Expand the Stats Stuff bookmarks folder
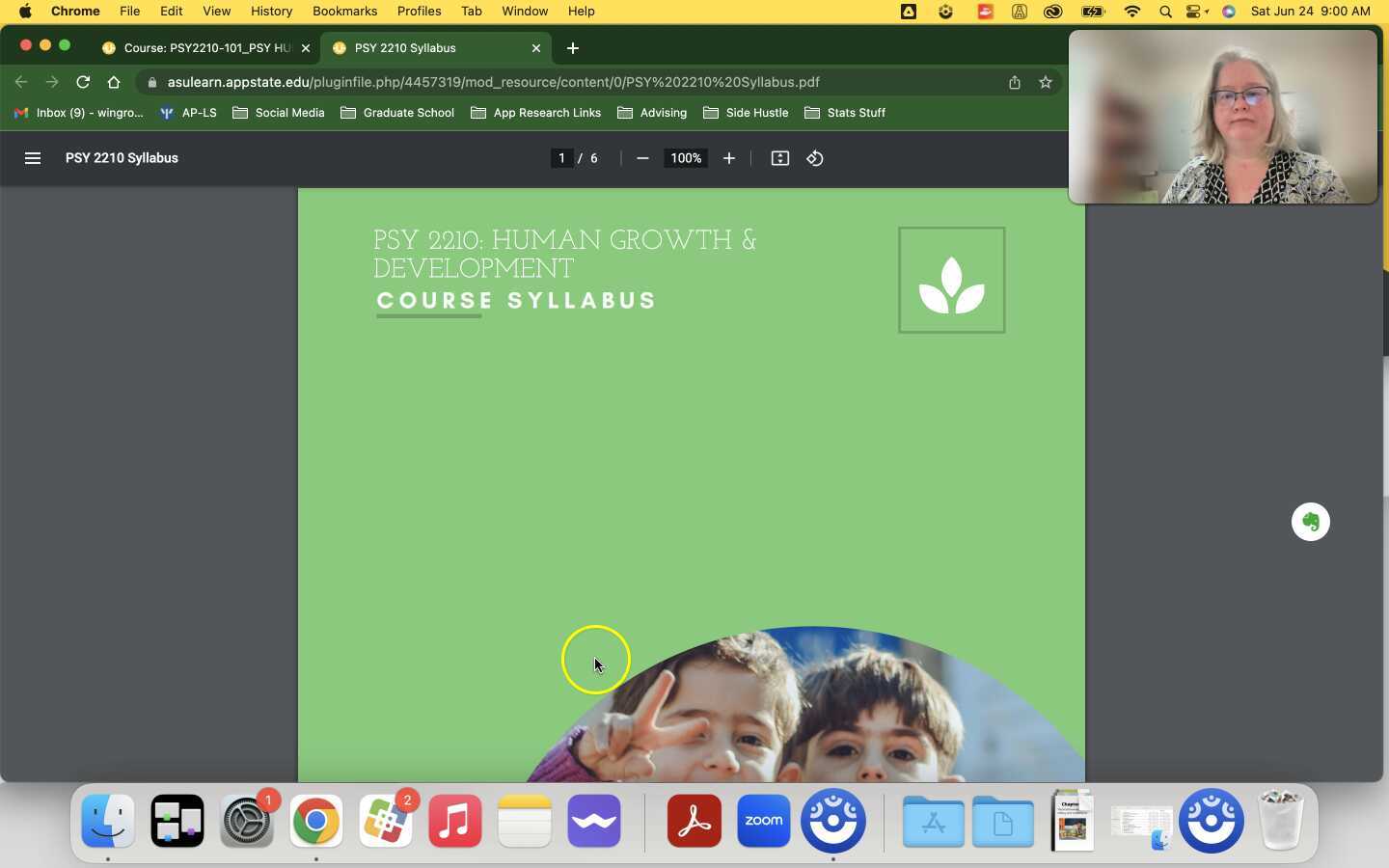The image size is (1389, 868). (x=846, y=113)
